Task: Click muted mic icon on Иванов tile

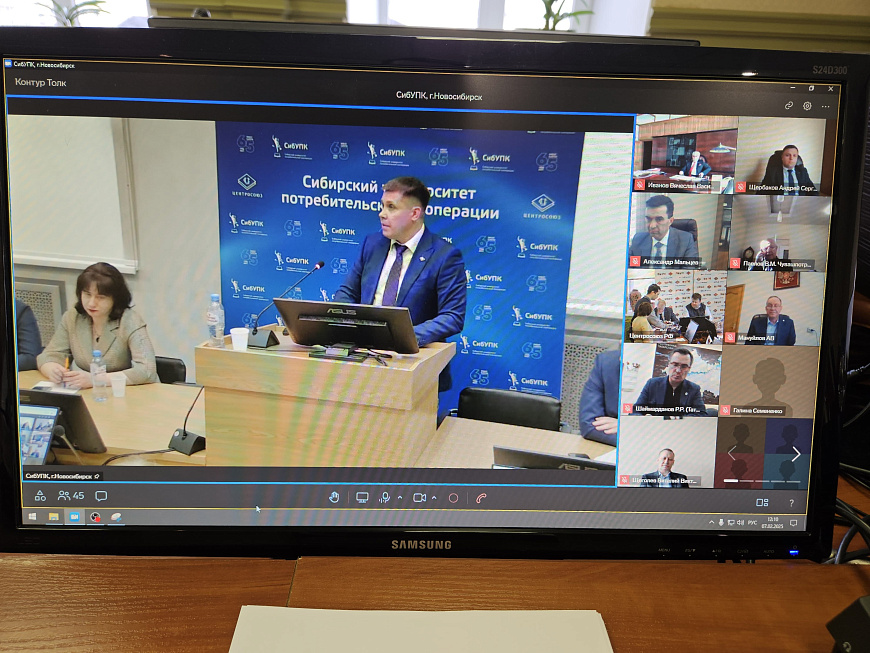Action: (640, 185)
